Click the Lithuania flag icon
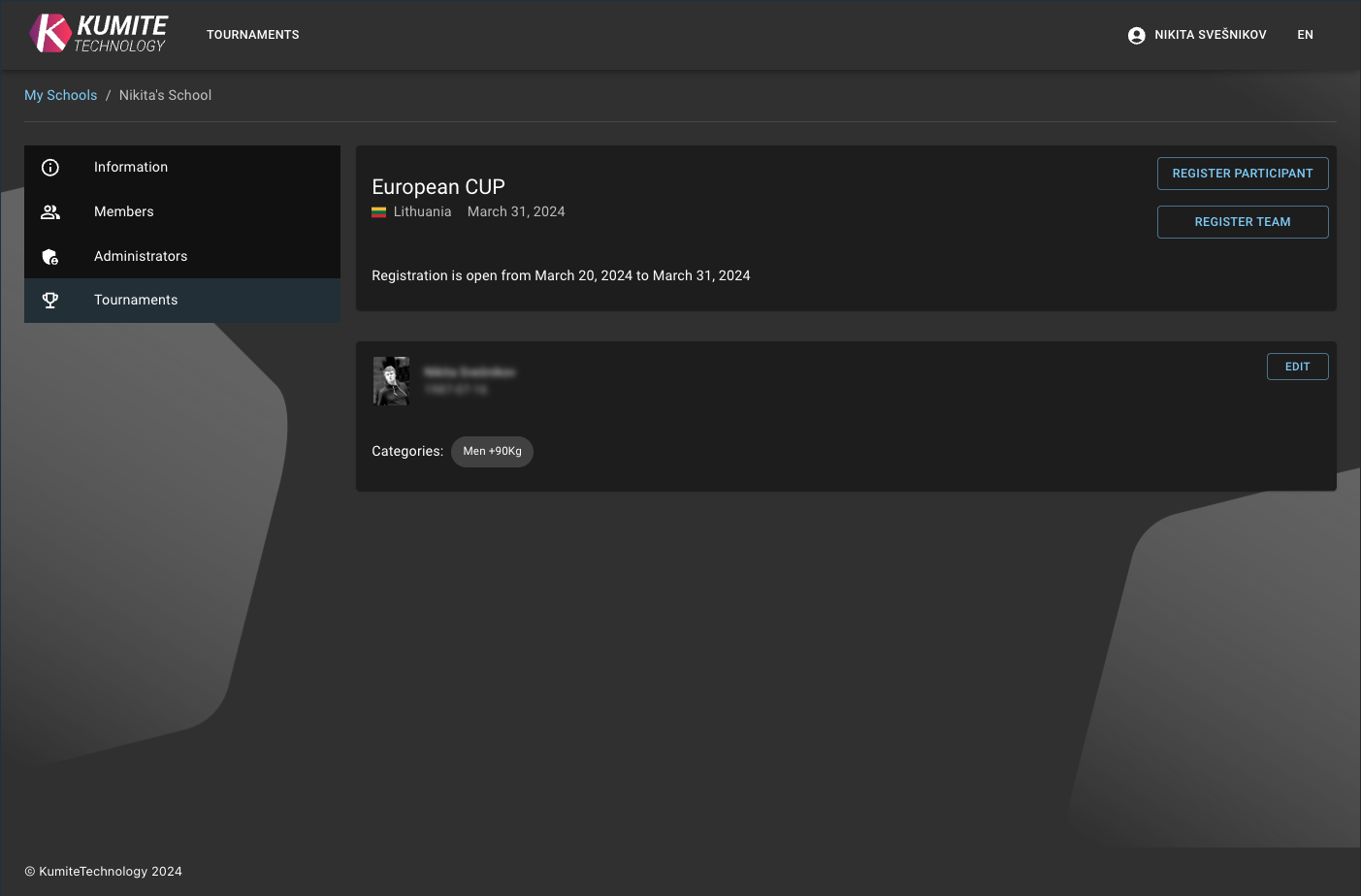Viewport: 1361px width, 896px height. (x=378, y=212)
